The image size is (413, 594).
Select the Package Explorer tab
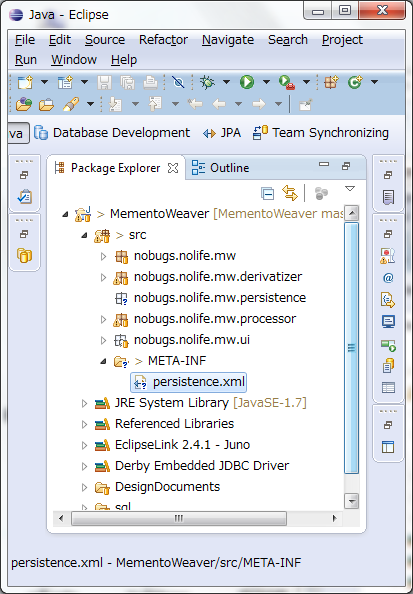pyautogui.click(x=116, y=168)
